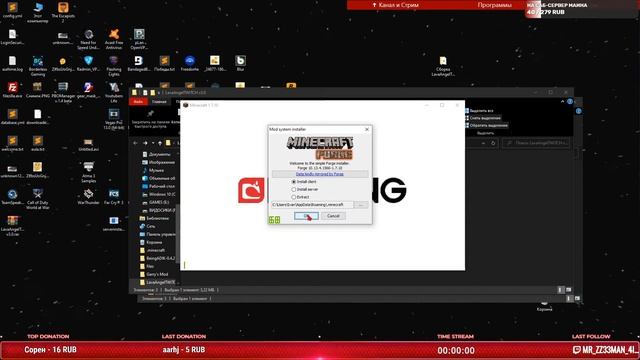Open LavaAngelT v3.0.rar desktop archive

coord(12,226)
